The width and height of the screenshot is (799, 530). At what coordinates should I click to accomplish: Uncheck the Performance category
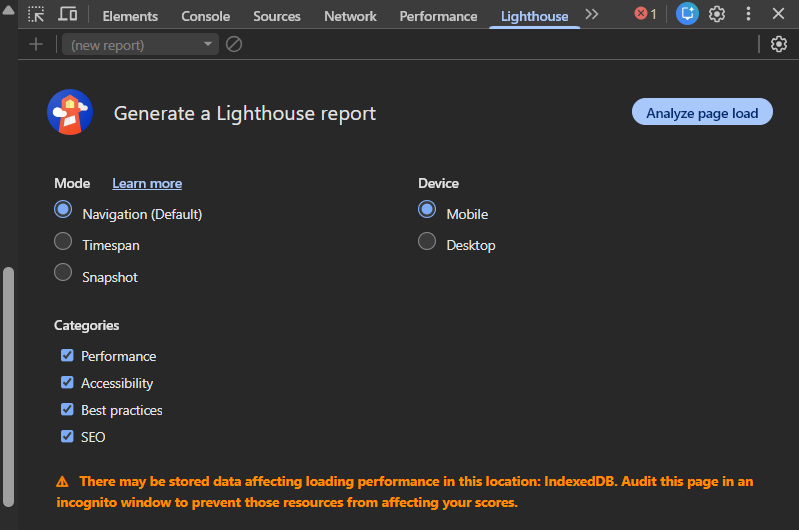pyautogui.click(x=67, y=355)
